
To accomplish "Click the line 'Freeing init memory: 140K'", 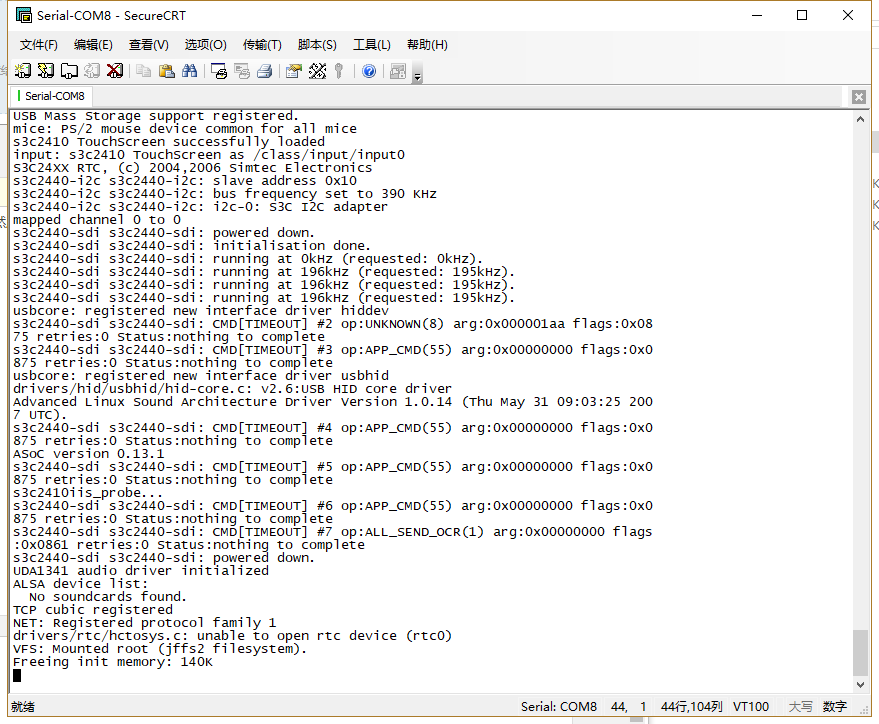I will pos(113,662).
